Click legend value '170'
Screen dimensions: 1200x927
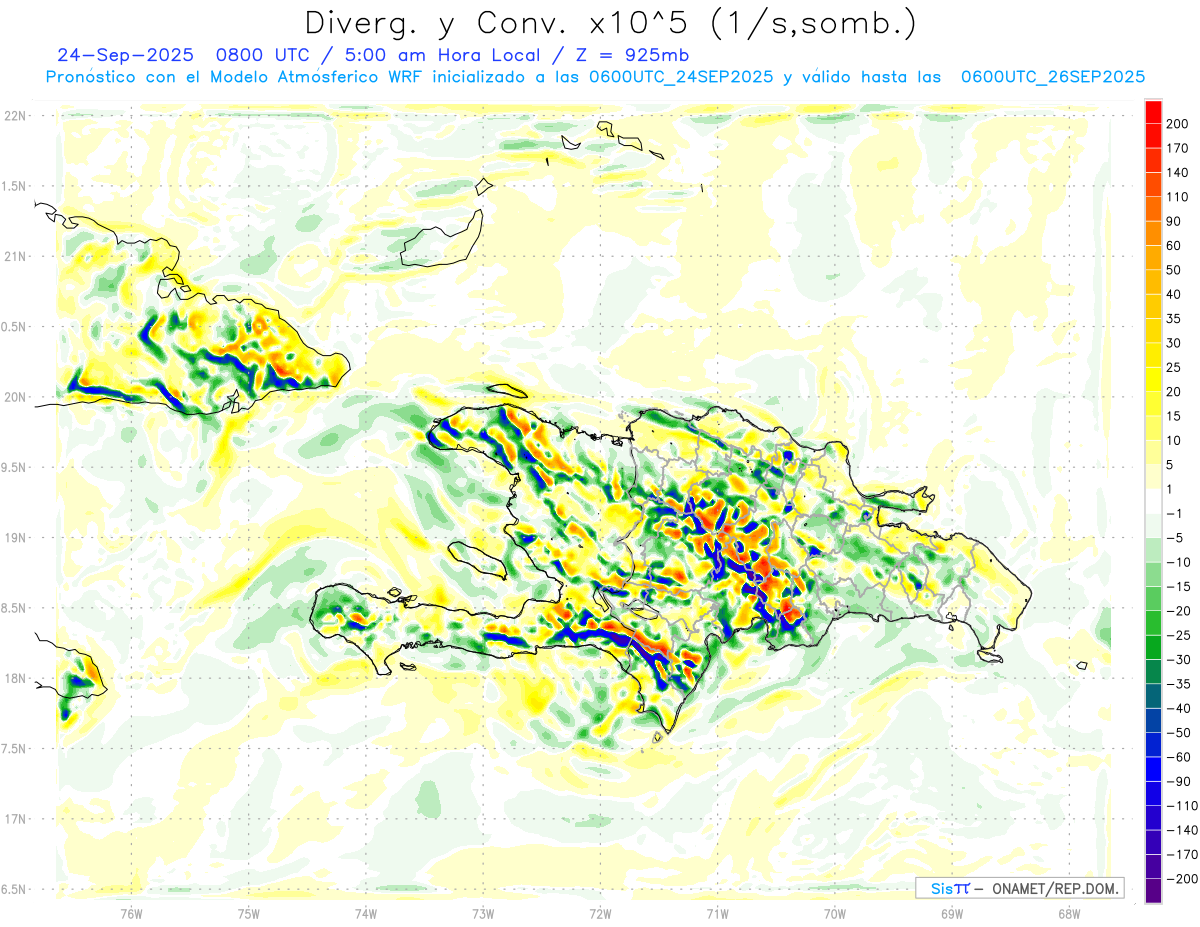tap(1178, 148)
